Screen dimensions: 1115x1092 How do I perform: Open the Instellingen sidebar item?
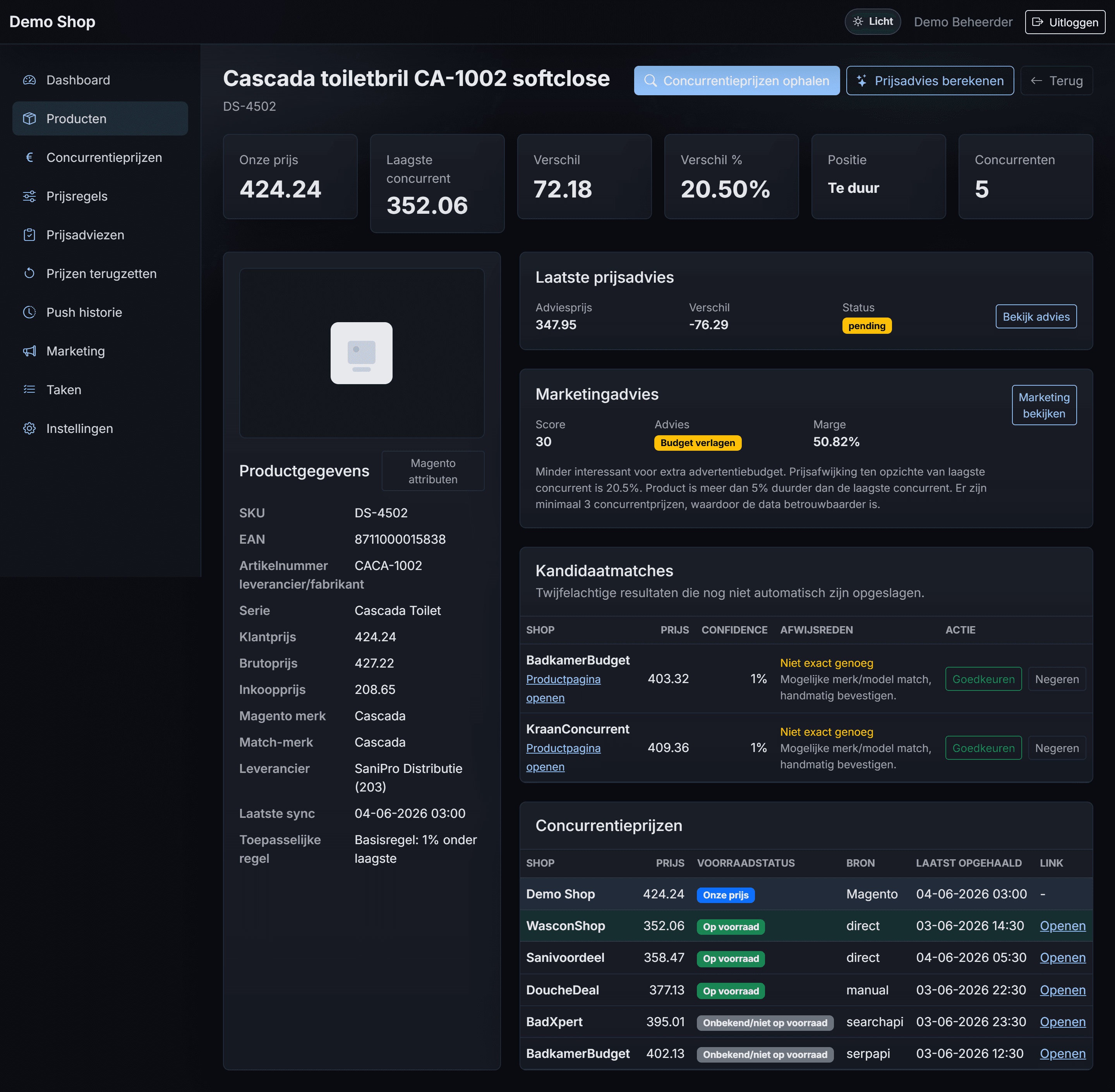click(x=100, y=428)
